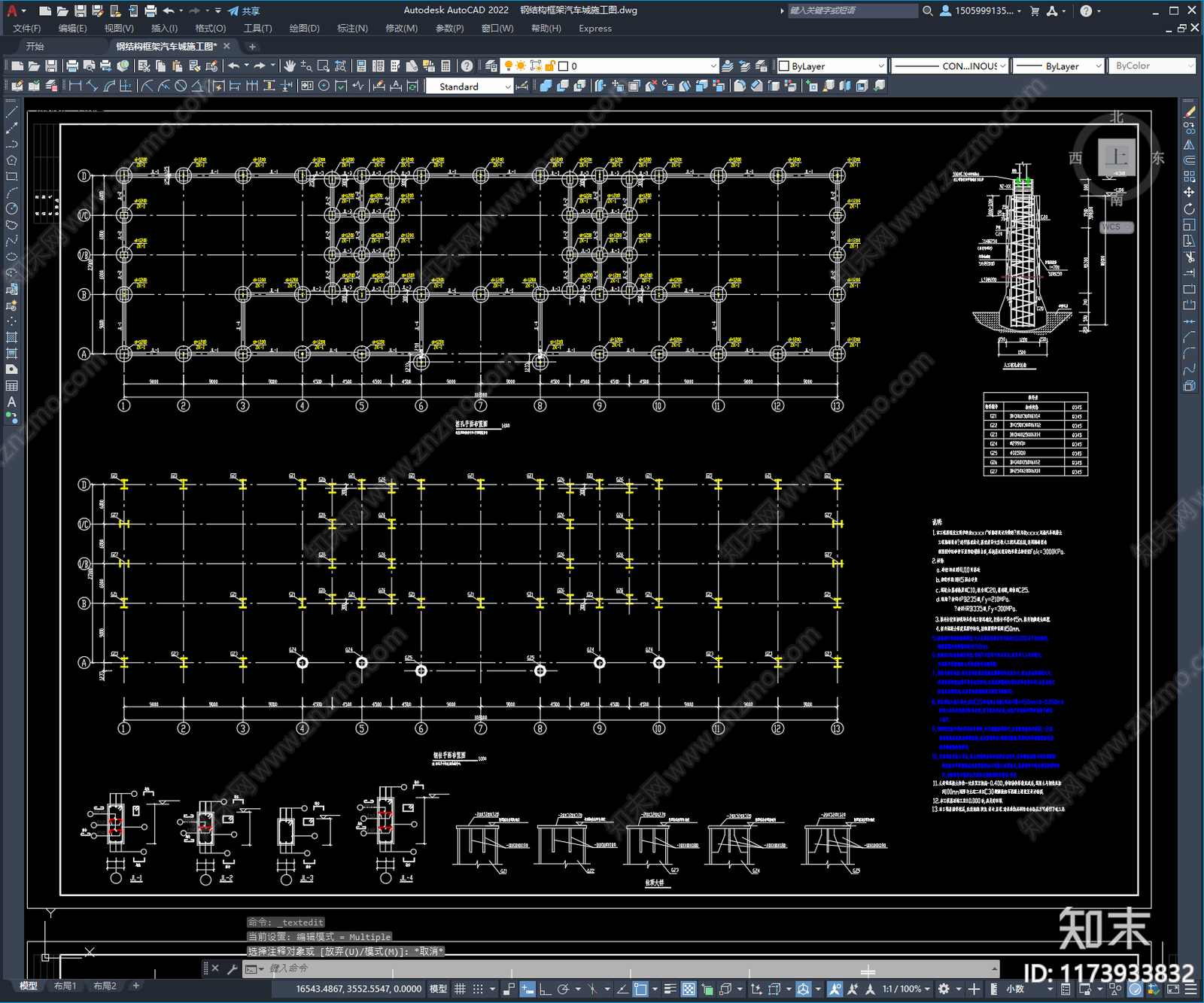
Task: Open the Express menu
Action: coord(595,29)
